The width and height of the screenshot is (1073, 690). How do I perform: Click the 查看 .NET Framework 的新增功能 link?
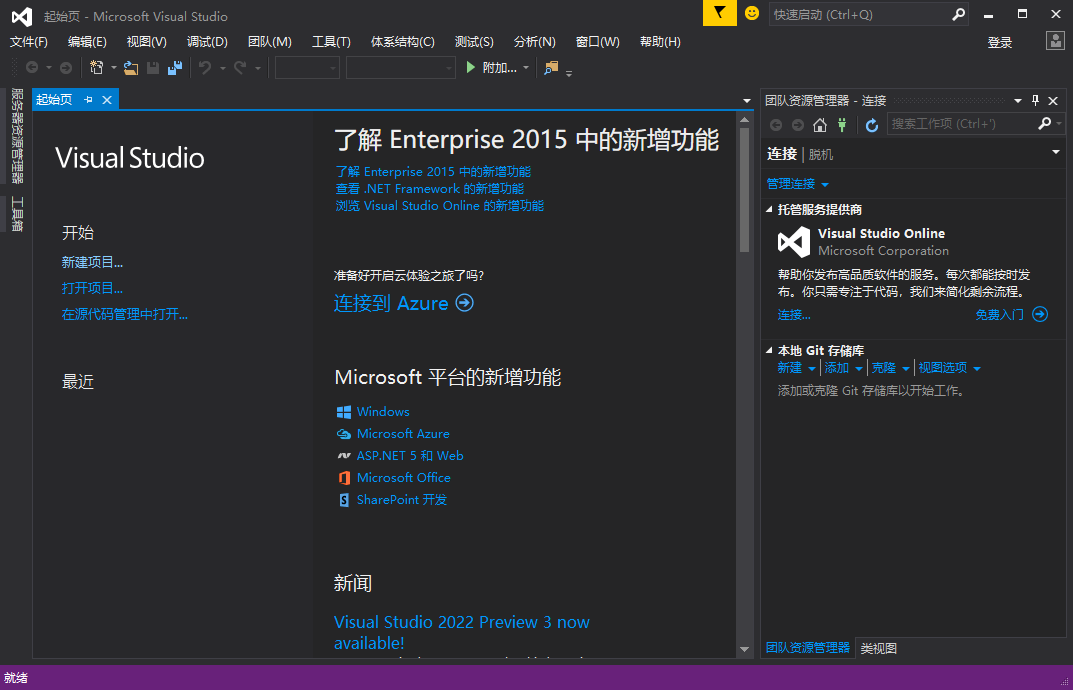click(430, 188)
